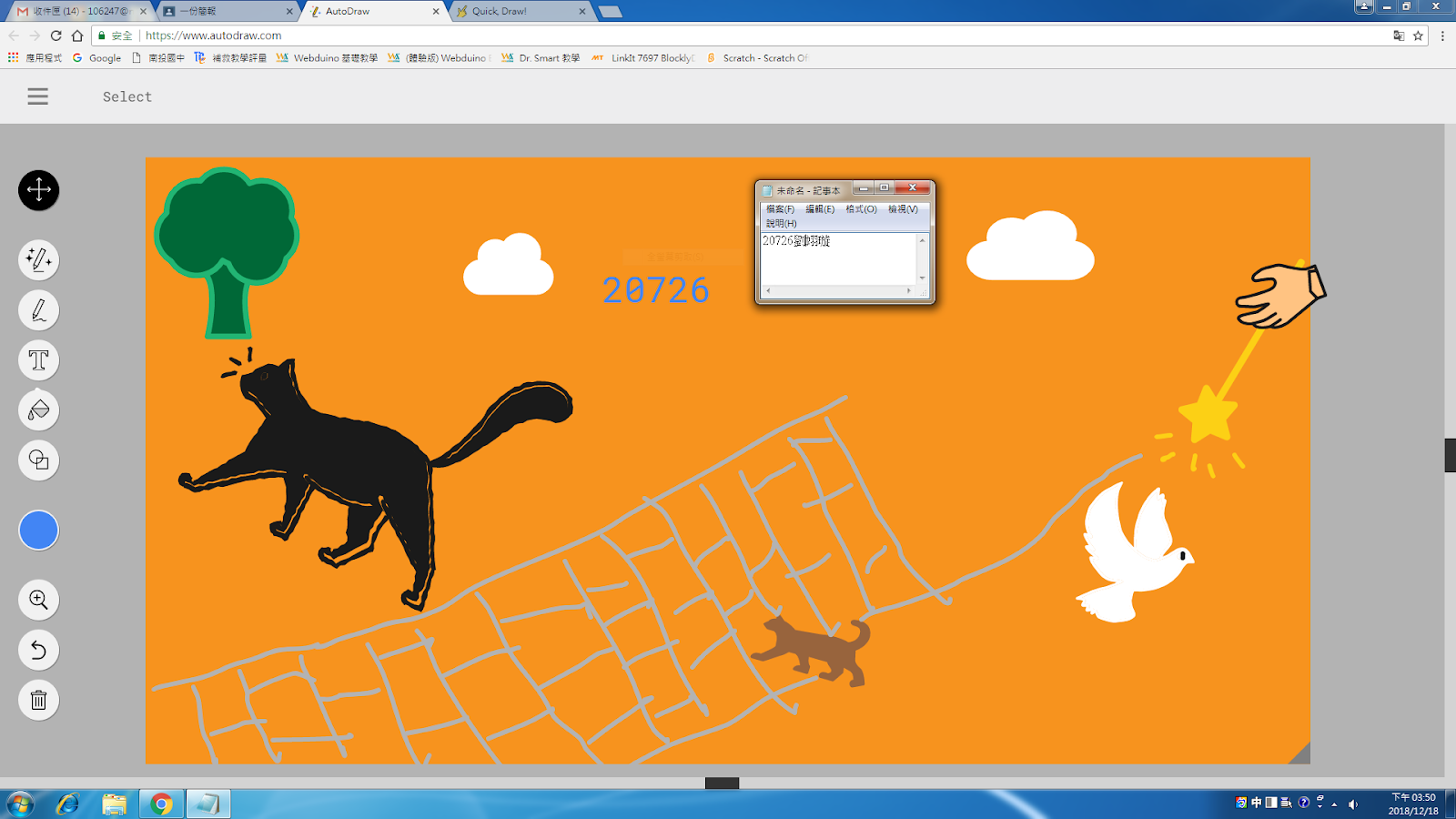Open Notepad 說明(H) menu
The width and height of the screenshot is (1456, 819).
pyautogui.click(x=781, y=223)
